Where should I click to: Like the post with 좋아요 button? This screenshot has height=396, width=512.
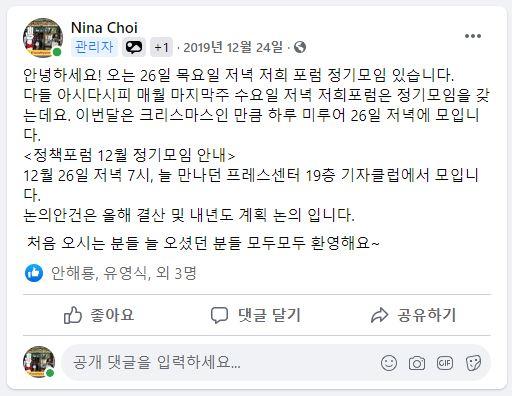pos(99,315)
